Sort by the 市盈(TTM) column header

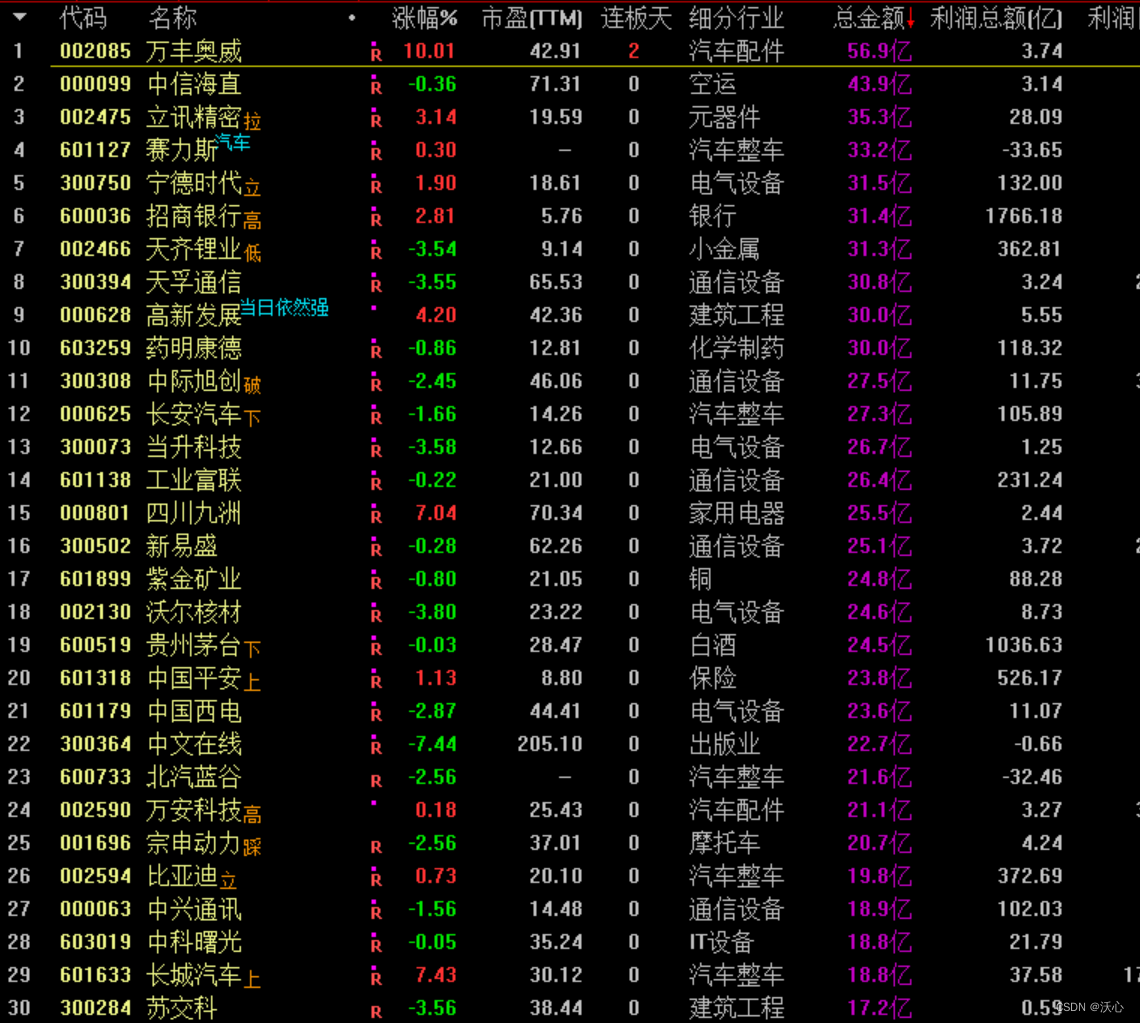[x=531, y=18]
